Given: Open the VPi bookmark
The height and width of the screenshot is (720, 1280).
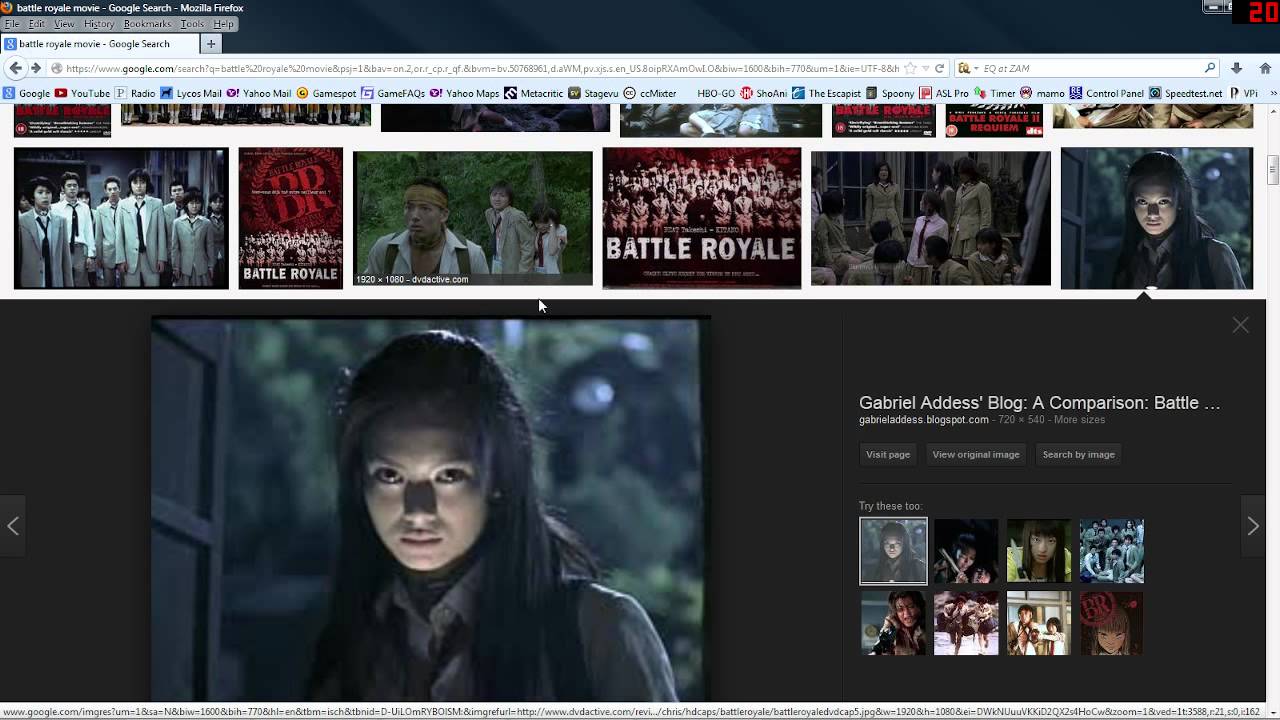Looking at the screenshot, I should (x=1242, y=93).
